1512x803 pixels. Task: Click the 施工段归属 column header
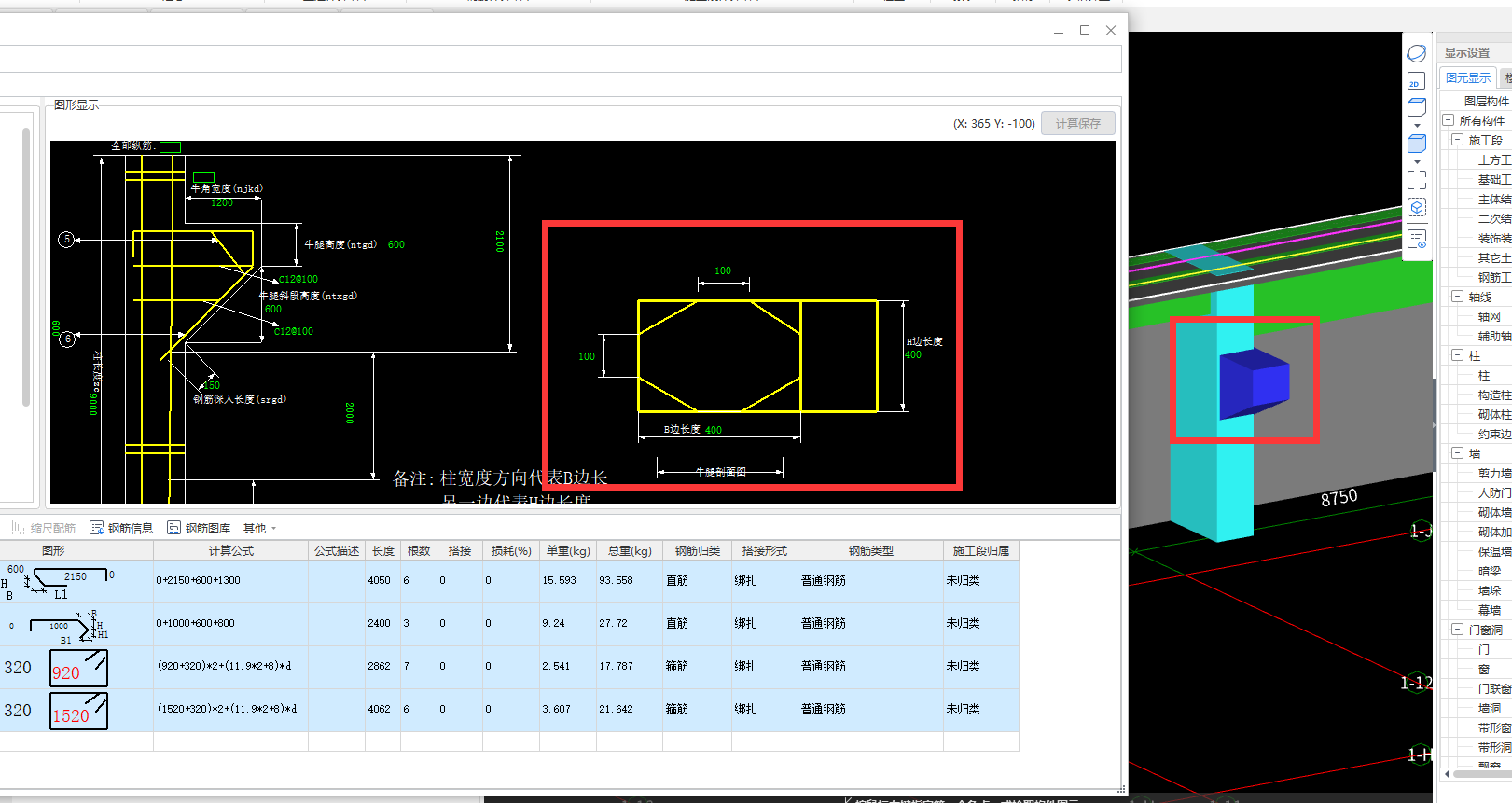click(981, 551)
